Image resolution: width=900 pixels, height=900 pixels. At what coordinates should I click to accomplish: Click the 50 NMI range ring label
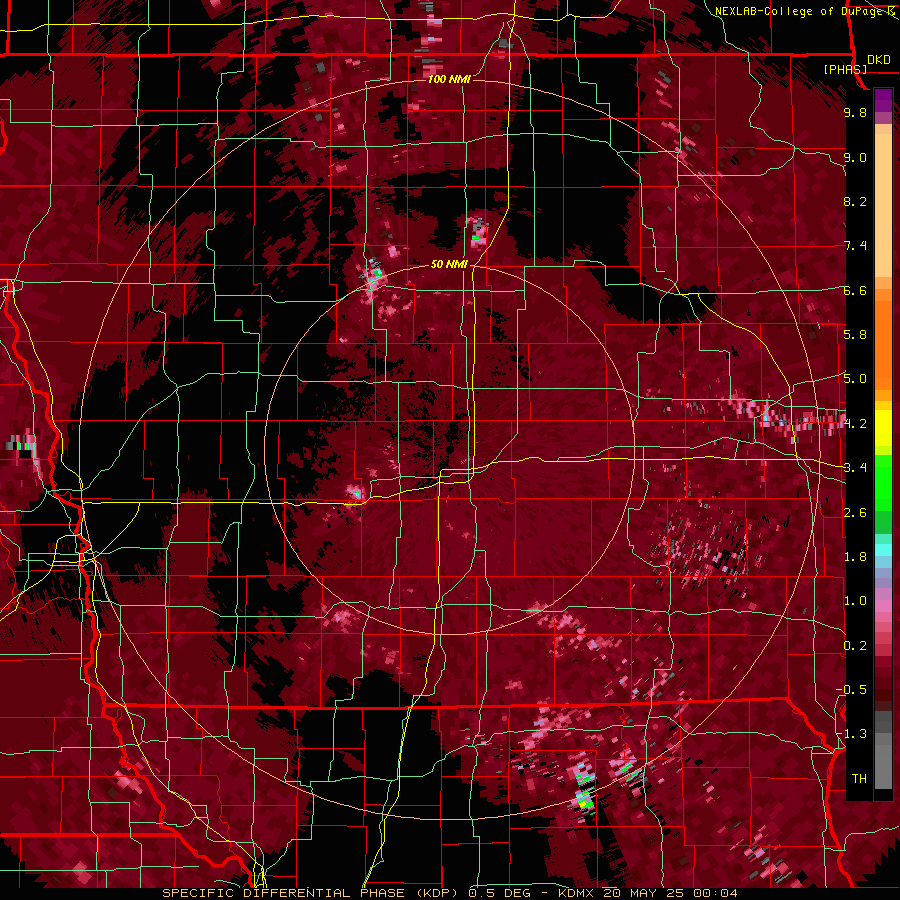(449, 264)
